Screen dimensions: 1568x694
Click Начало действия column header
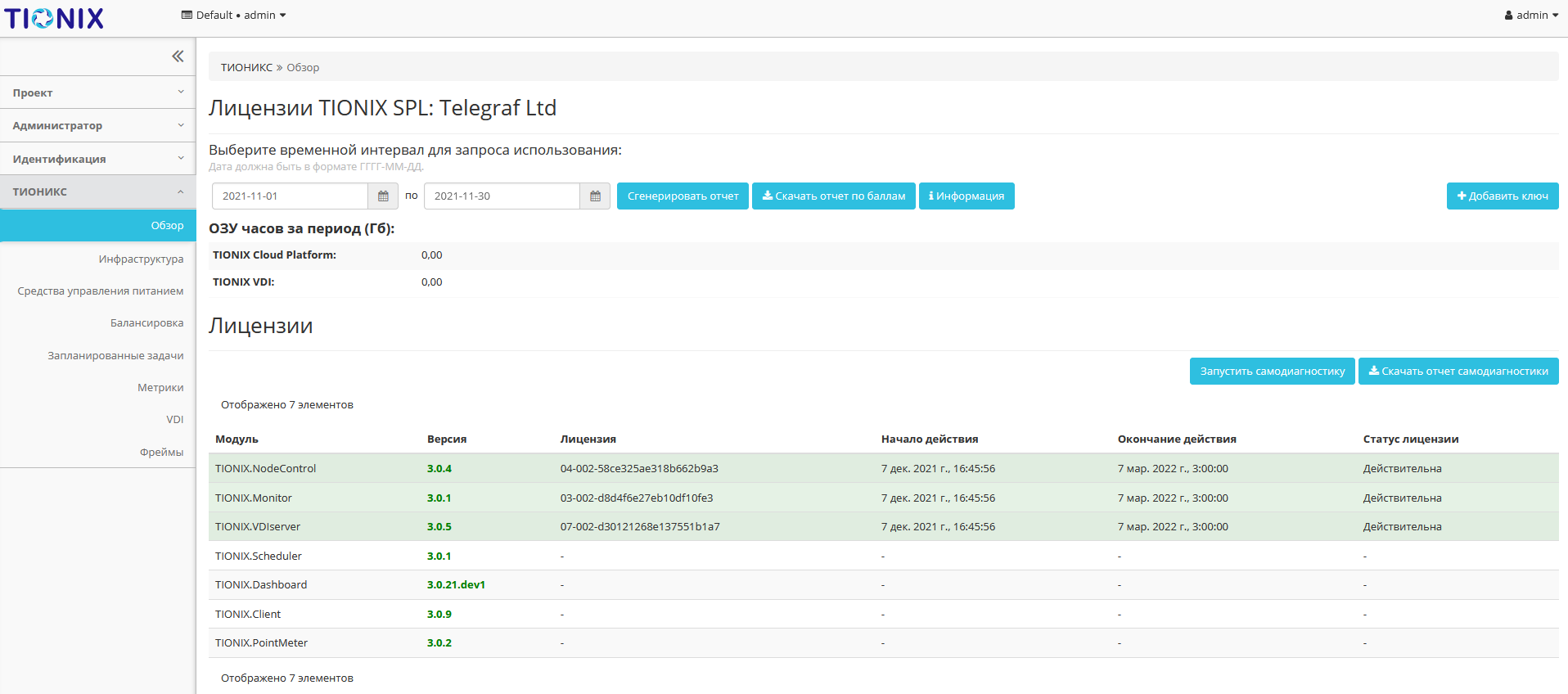tap(930, 439)
